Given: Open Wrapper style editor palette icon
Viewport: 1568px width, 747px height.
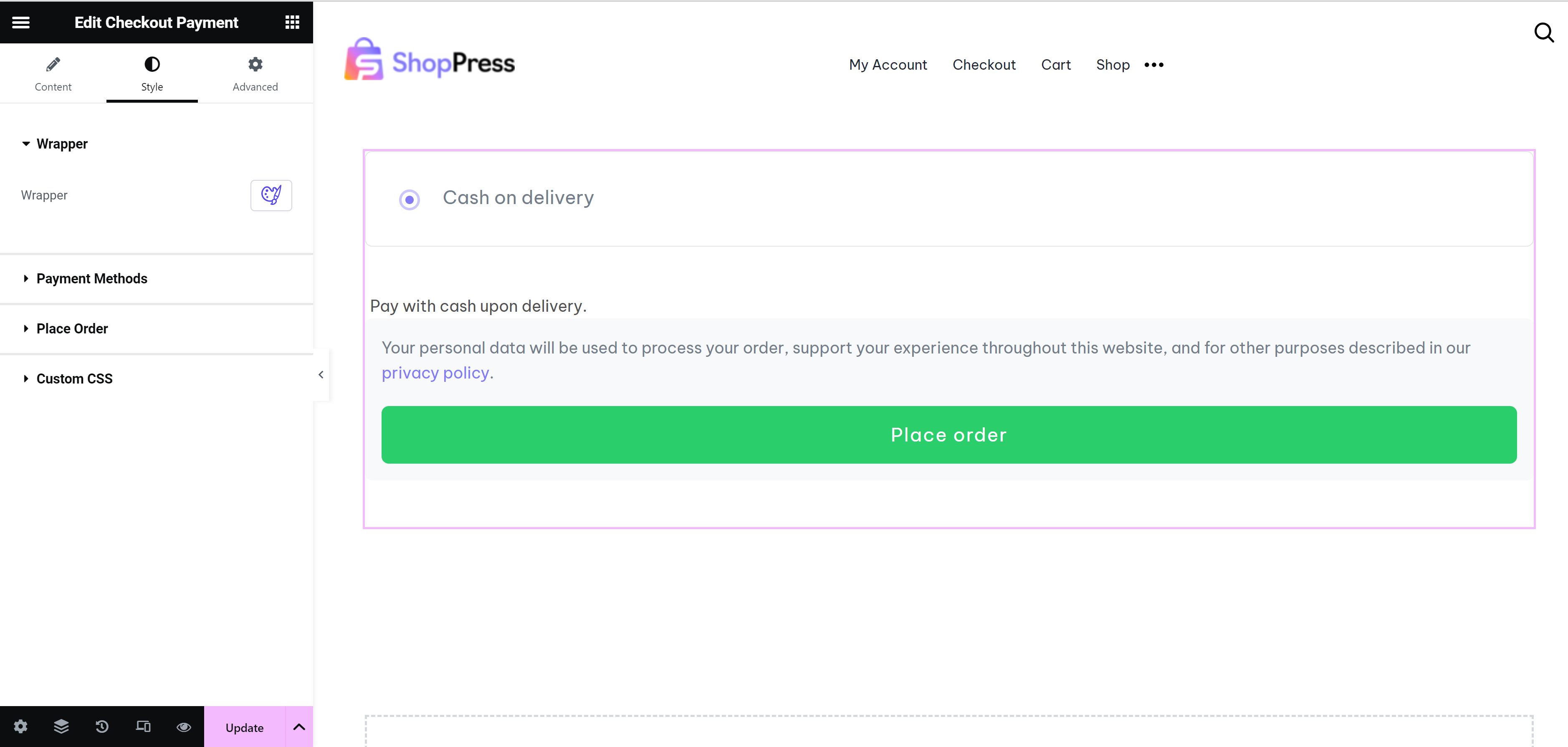Looking at the screenshot, I should pos(271,195).
